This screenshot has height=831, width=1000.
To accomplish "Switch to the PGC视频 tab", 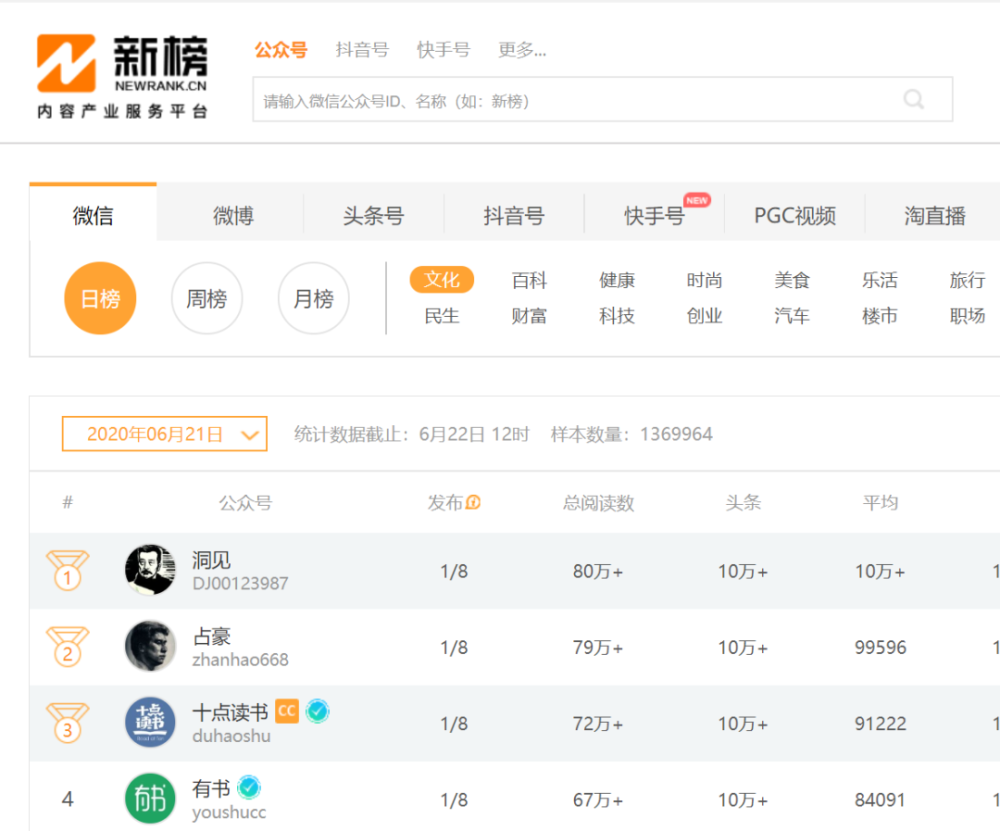I will click(795, 216).
